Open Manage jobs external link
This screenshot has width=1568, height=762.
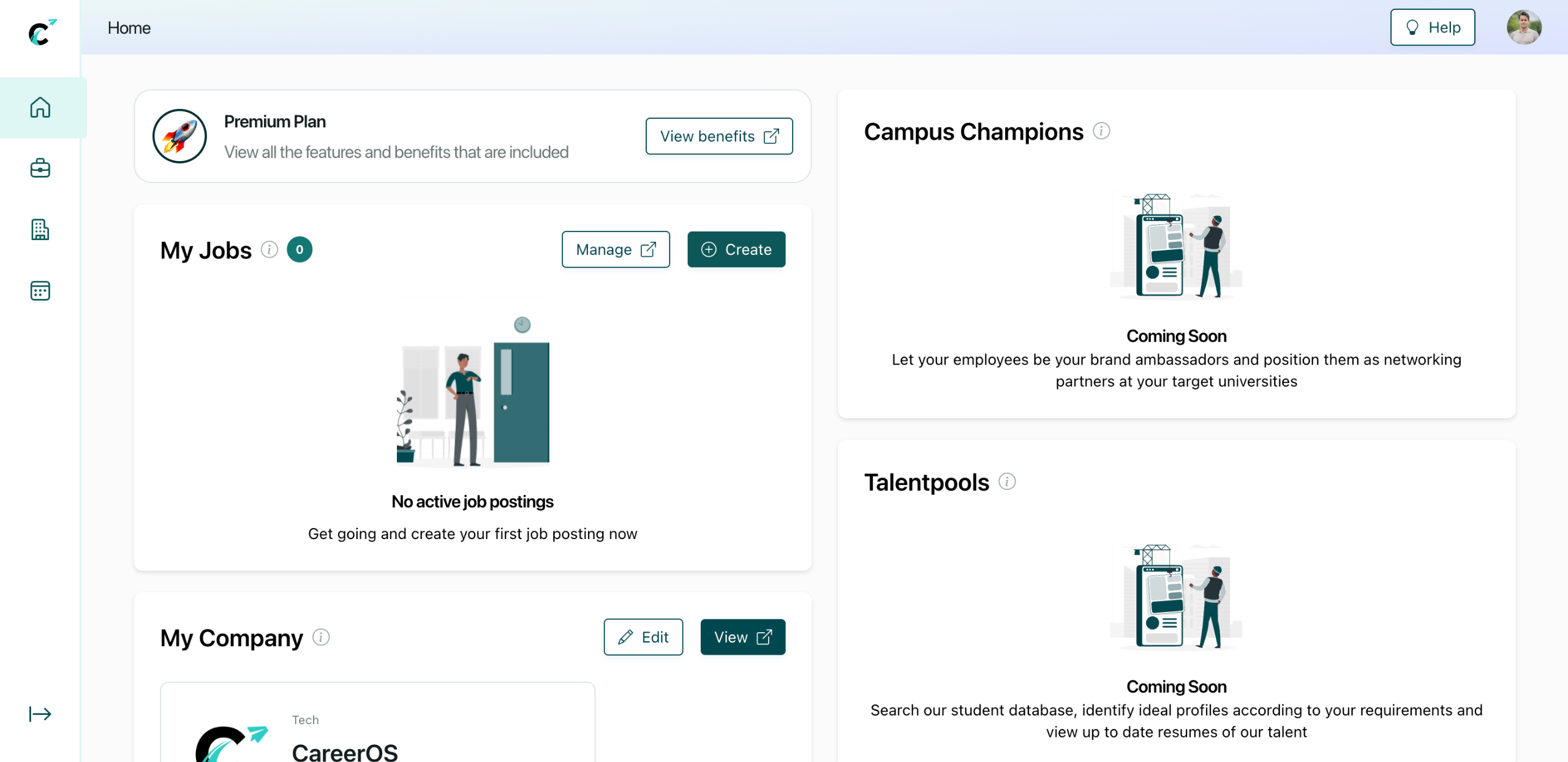point(615,249)
